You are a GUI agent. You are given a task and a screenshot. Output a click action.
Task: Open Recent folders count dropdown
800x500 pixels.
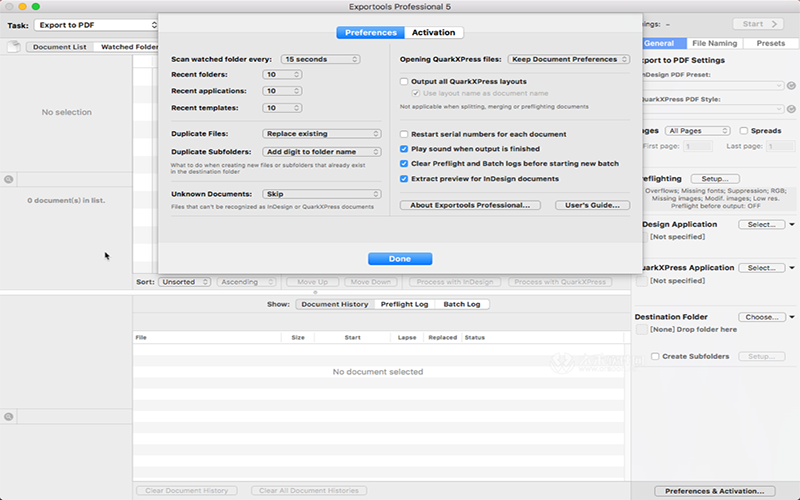(282, 74)
